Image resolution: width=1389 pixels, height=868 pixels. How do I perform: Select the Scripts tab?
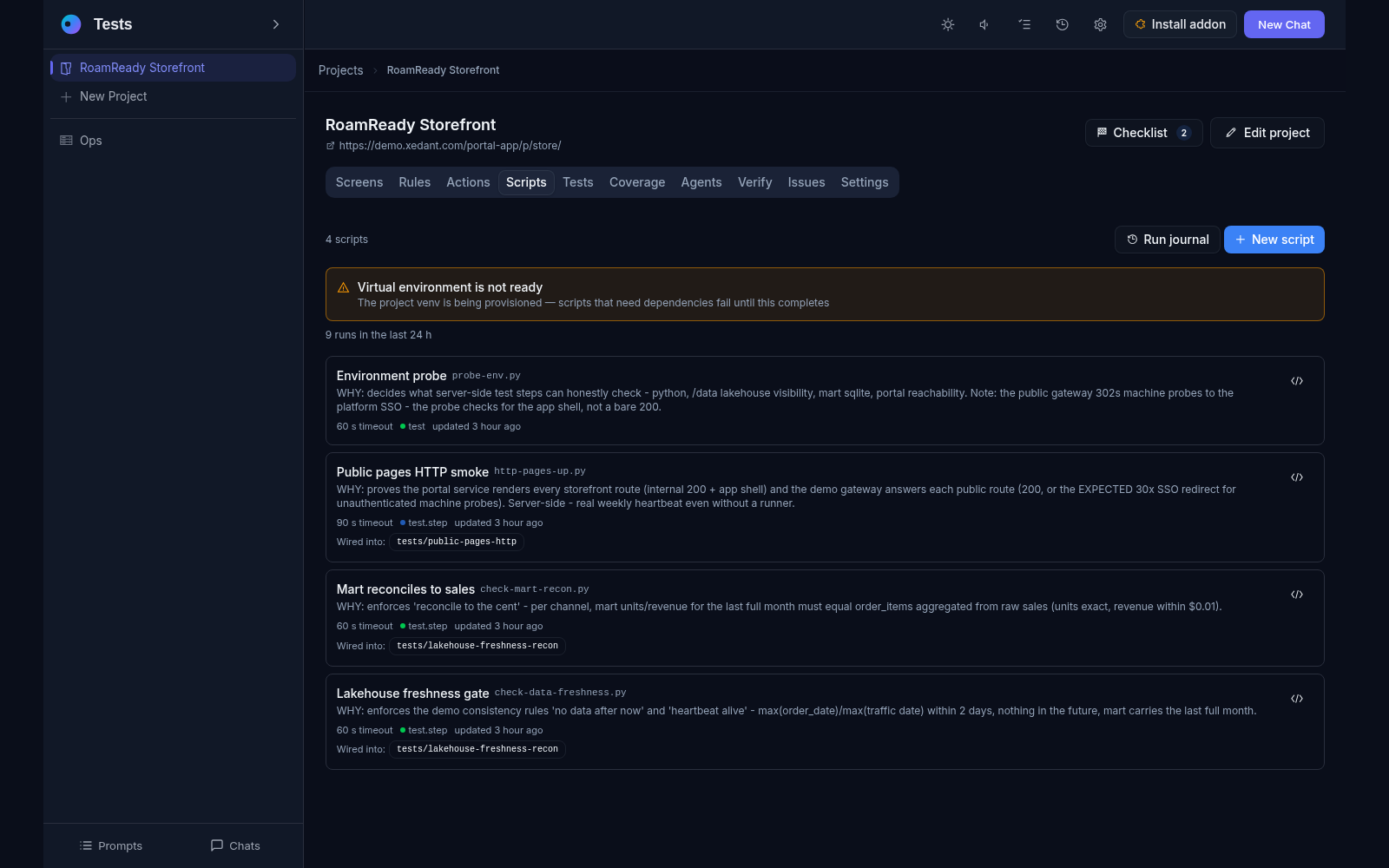click(526, 182)
